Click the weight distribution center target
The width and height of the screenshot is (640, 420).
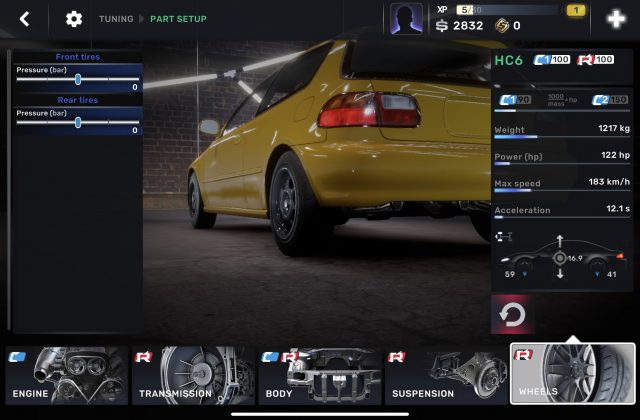tap(559, 257)
